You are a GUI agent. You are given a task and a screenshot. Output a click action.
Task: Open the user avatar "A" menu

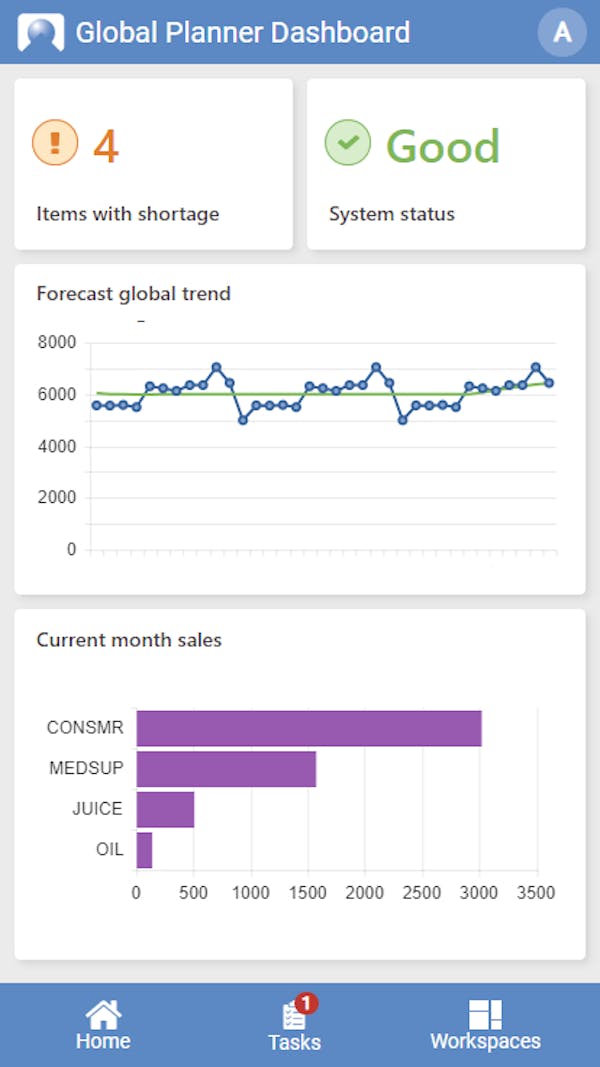click(x=562, y=32)
